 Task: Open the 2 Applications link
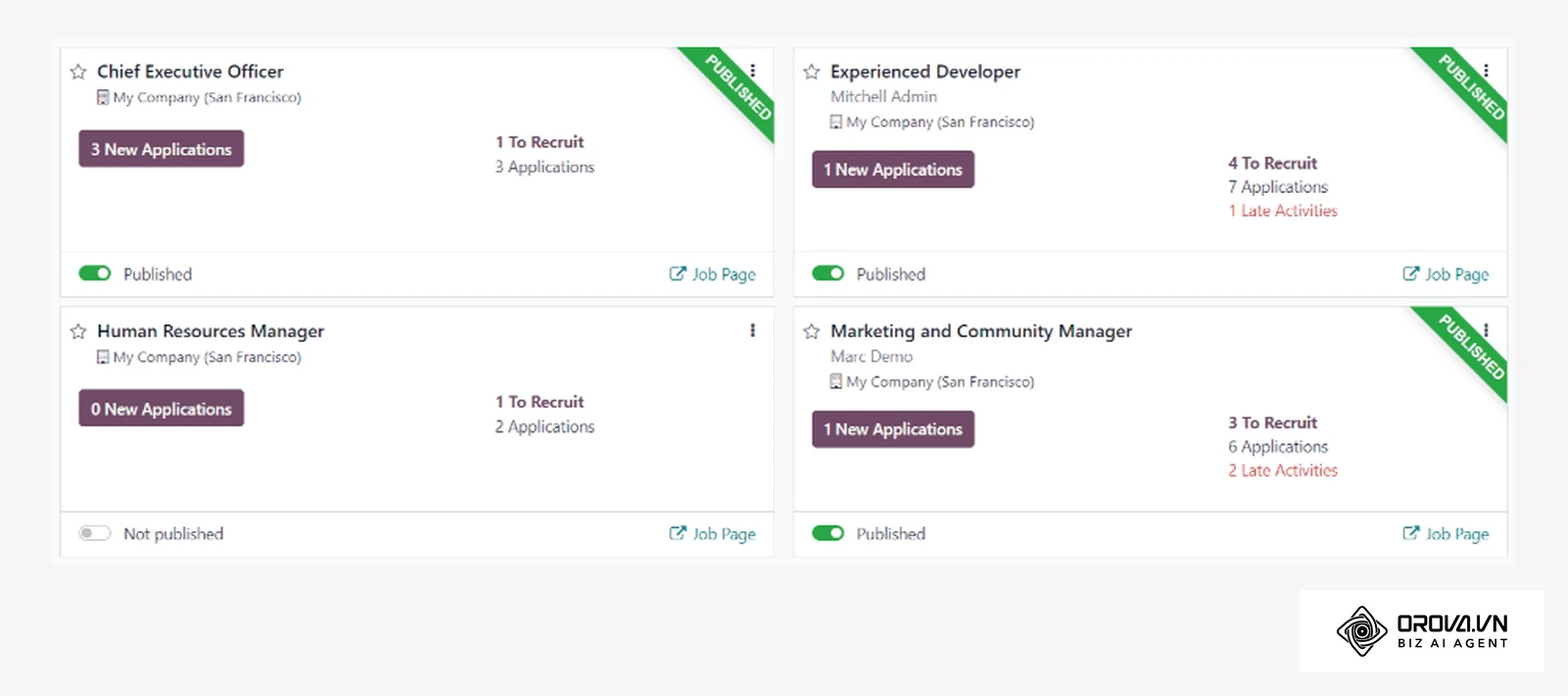click(x=545, y=426)
